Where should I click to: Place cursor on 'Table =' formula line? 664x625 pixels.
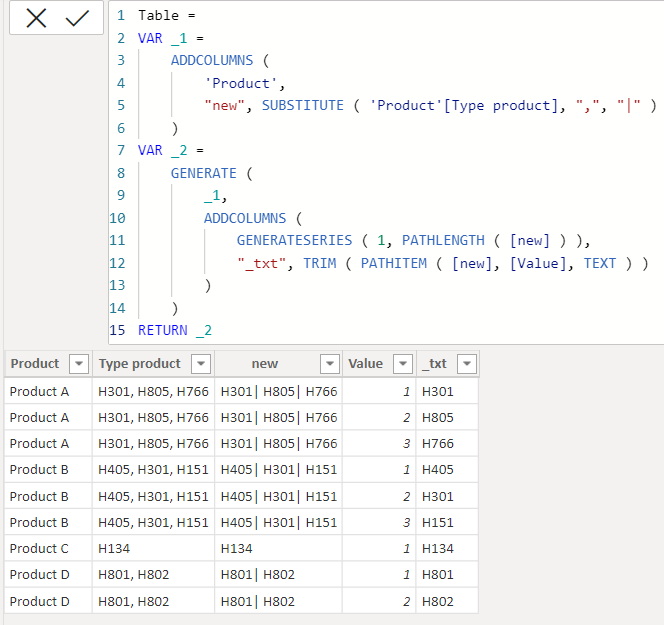pos(166,16)
